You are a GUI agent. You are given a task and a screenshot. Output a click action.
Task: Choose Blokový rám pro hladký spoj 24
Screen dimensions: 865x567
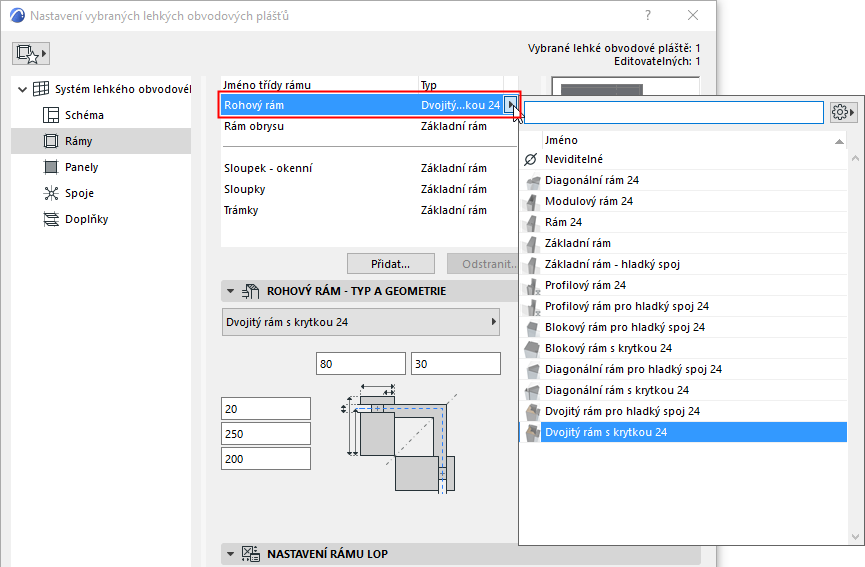pyautogui.click(x=683, y=327)
